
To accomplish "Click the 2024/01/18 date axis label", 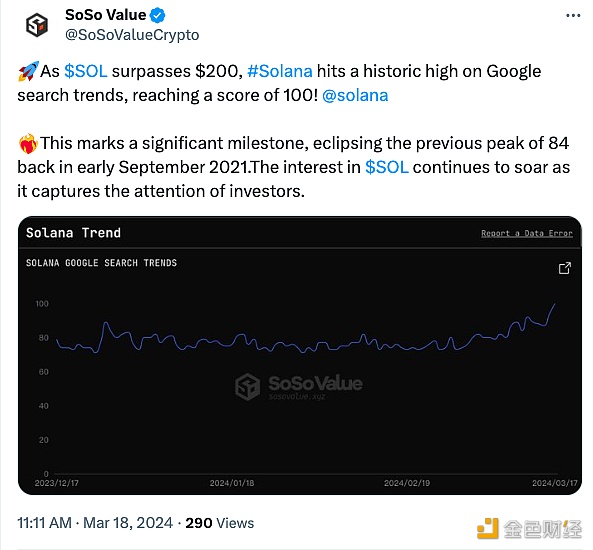I will pyautogui.click(x=232, y=483).
